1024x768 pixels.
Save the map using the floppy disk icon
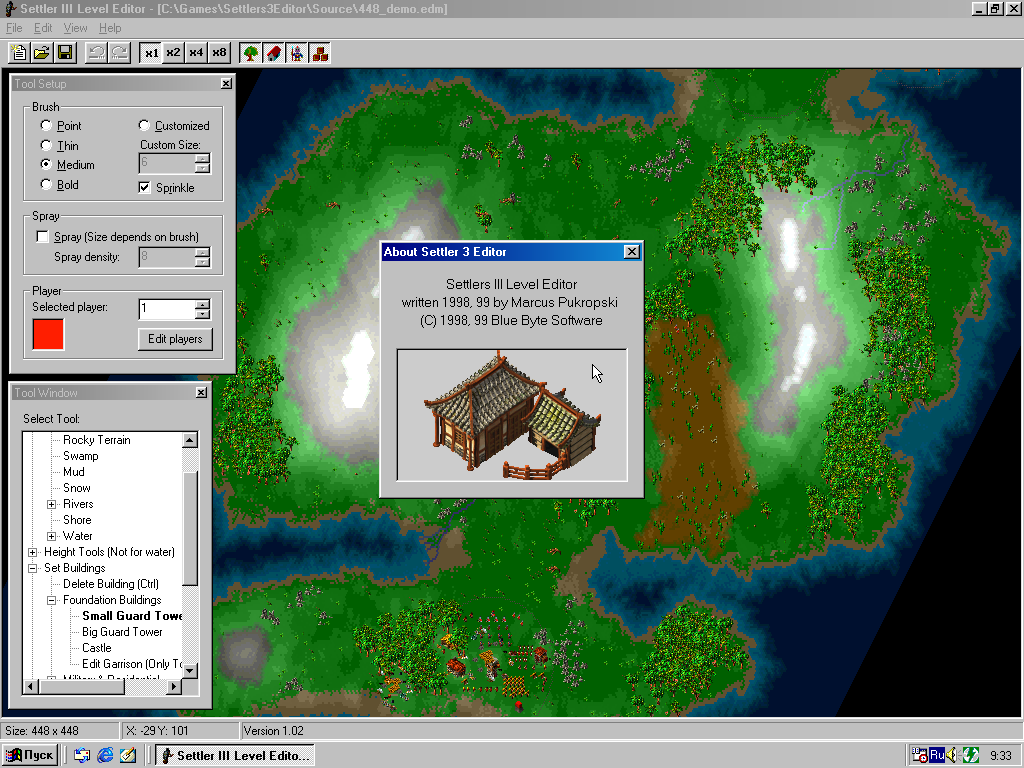coord(64,52)
